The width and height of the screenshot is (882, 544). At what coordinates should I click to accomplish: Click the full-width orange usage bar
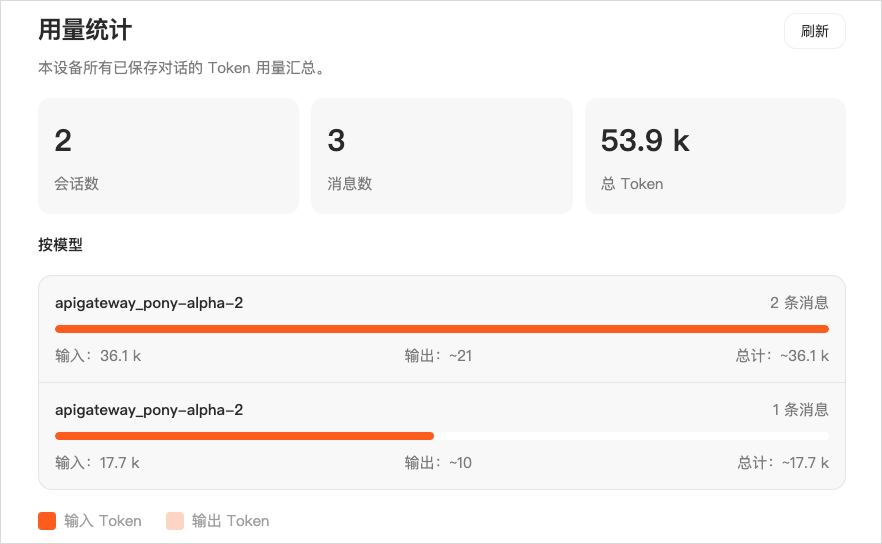pos(441,329)
